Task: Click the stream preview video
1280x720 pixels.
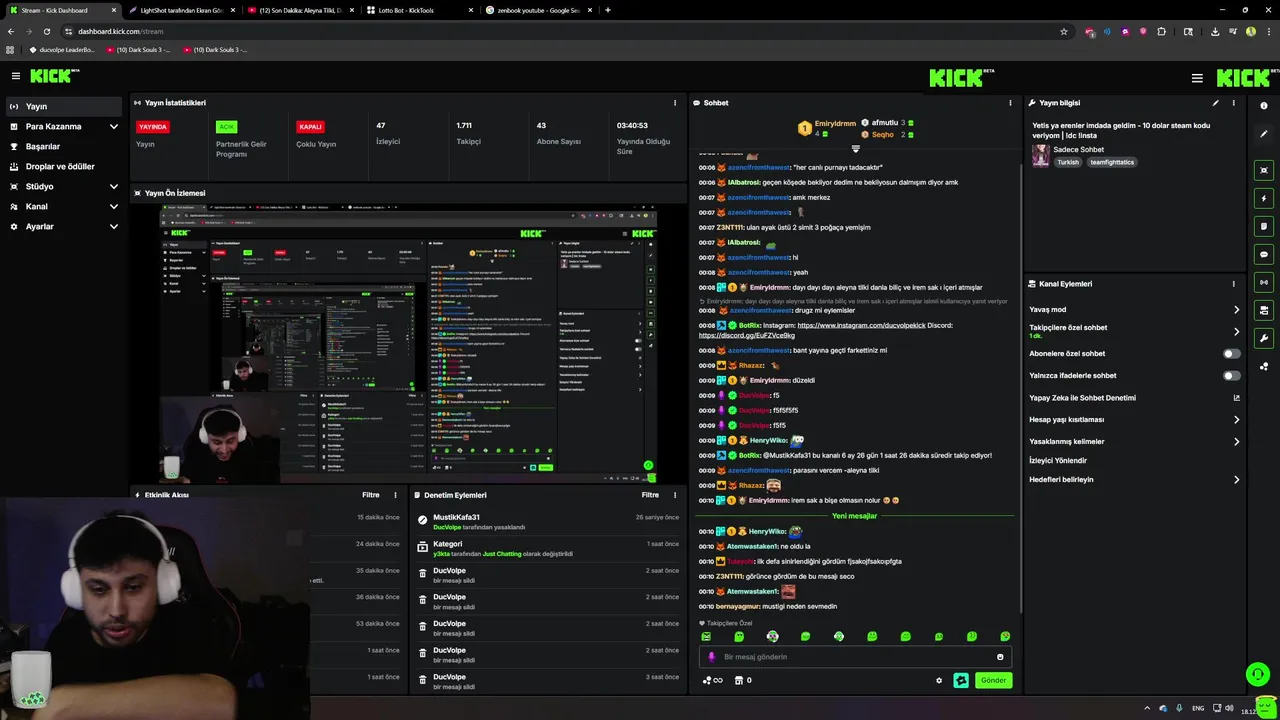Action: [x=408, y=344]
